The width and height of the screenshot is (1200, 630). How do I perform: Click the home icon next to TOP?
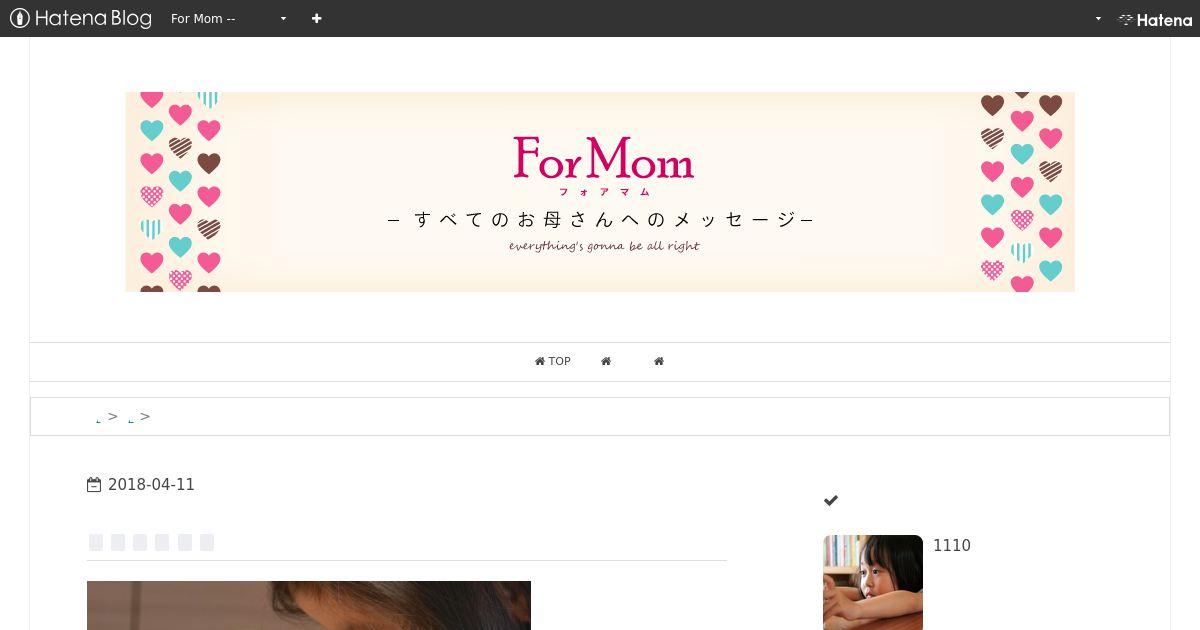coord(540,361)
